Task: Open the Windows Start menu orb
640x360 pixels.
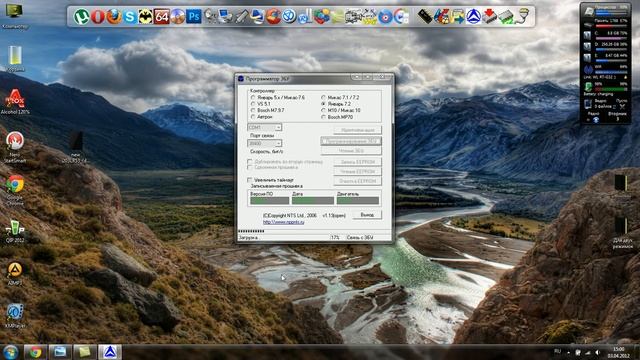Action: click(x=10, y=352)
